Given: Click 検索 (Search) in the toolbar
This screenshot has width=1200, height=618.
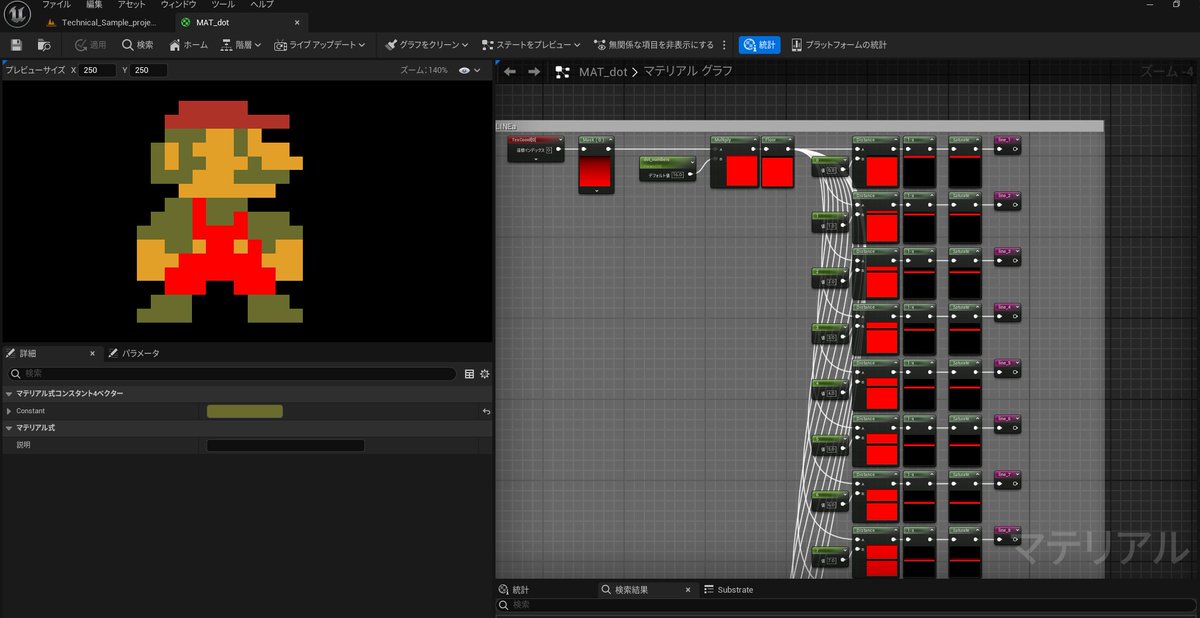Looking at the screenshot, I should click(x=138, y=45).
